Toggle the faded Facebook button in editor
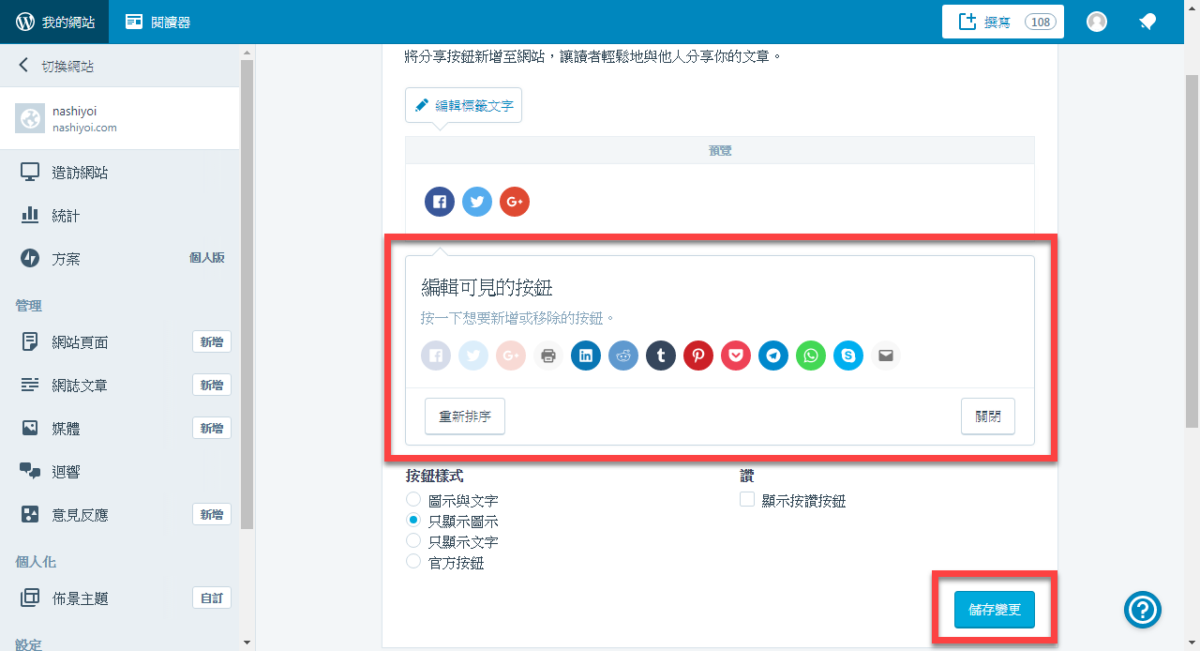Image resolution: width=1200 pixels, height=651 pixels. (435, 355)
